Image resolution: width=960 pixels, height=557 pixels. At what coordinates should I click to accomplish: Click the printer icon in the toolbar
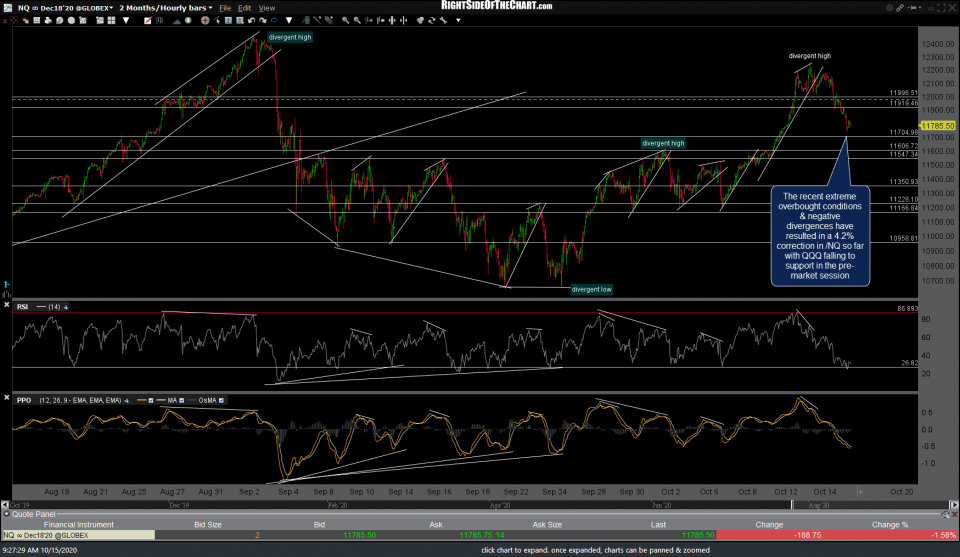48,20
